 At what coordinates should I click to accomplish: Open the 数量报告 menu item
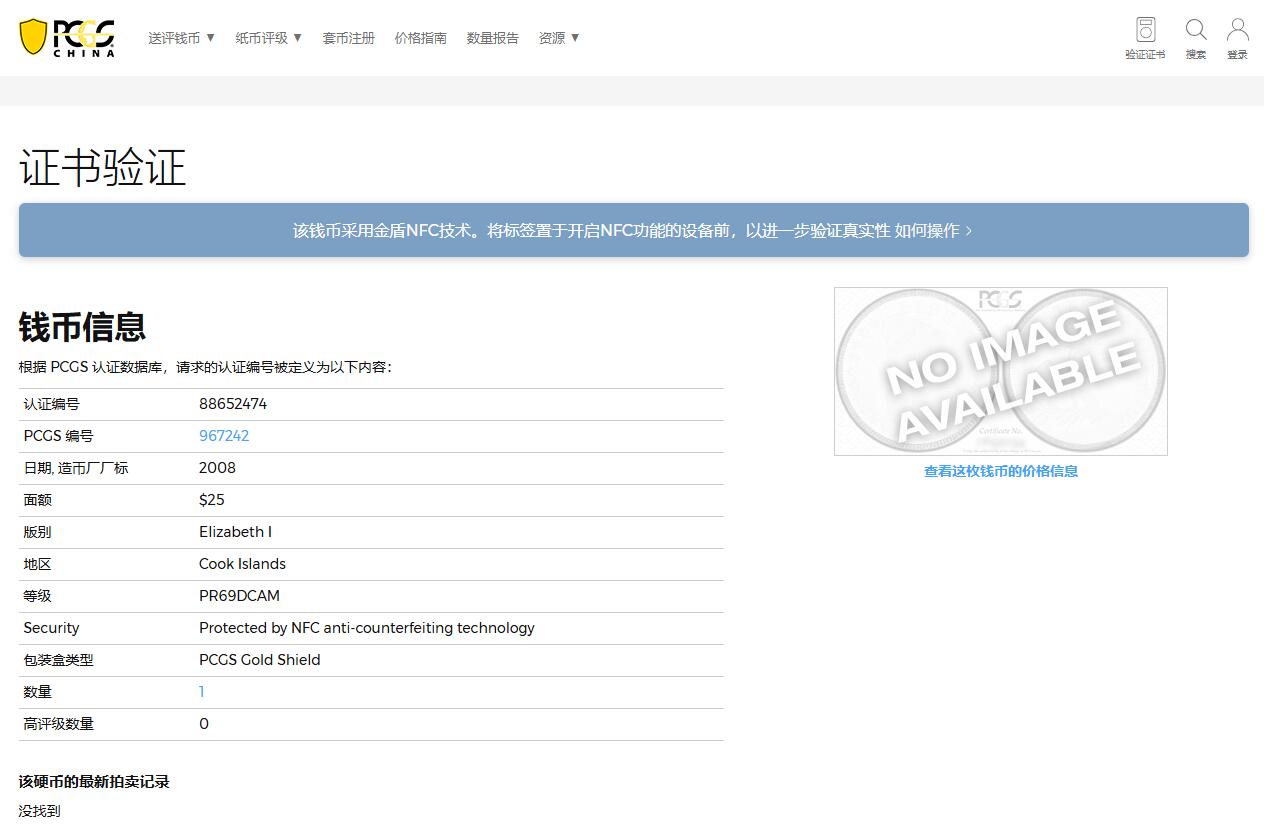click(x=492, y=38)
